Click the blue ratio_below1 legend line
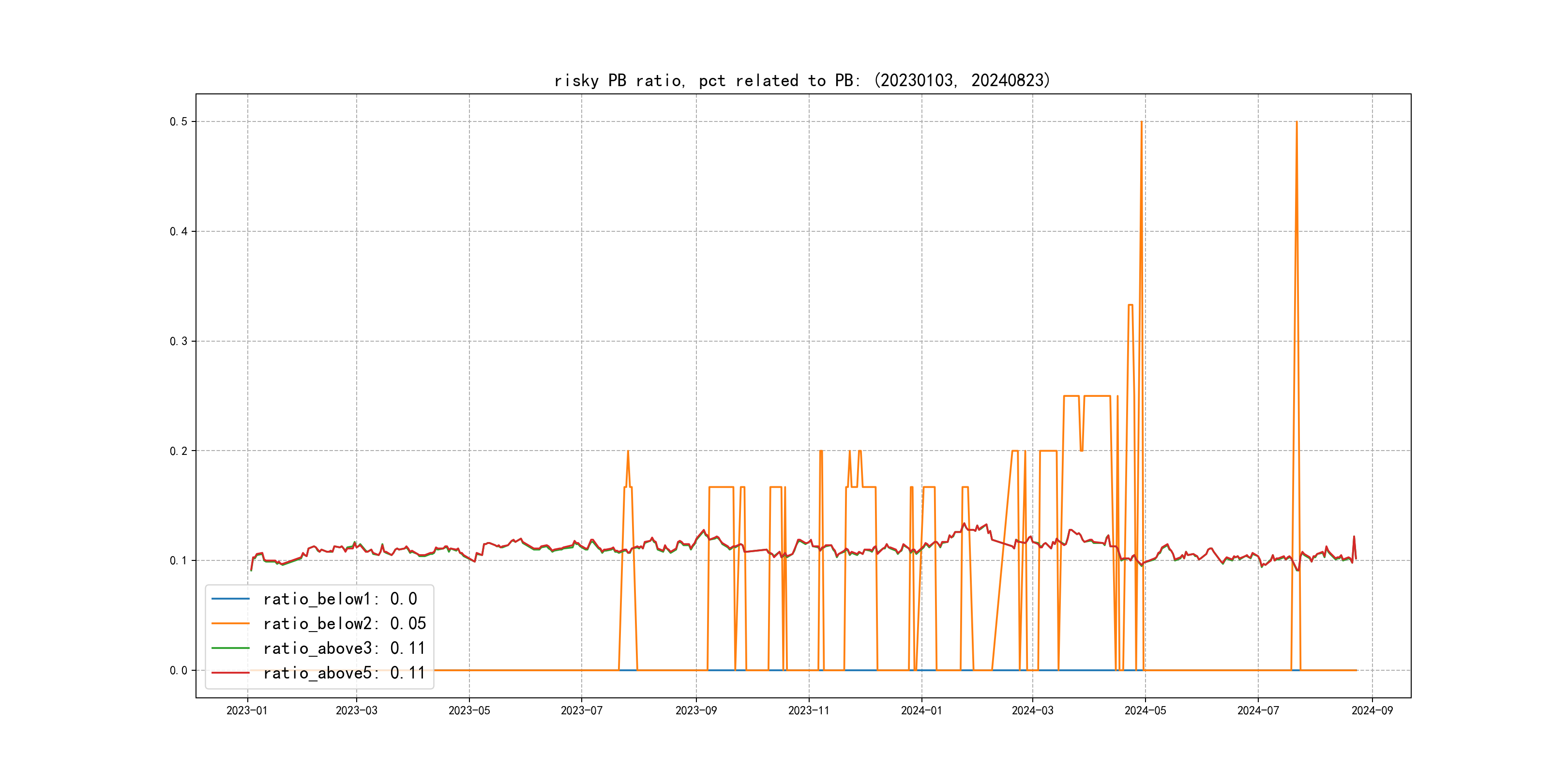The image size is (1568, 784). pos(230,599)
